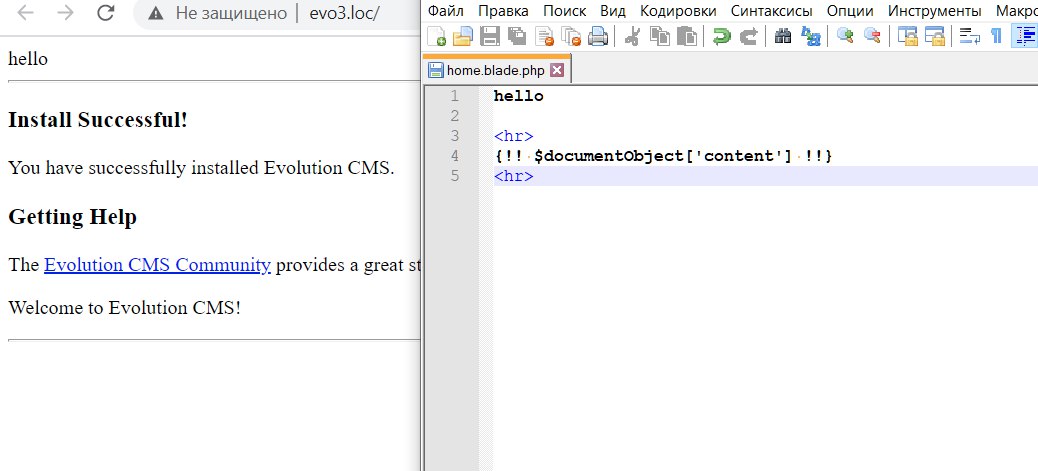Toggle synchronized horizontal scrolling
The width and height of the screenshot is (1038, 471).
pyautogui.click(x=934, y=36)
